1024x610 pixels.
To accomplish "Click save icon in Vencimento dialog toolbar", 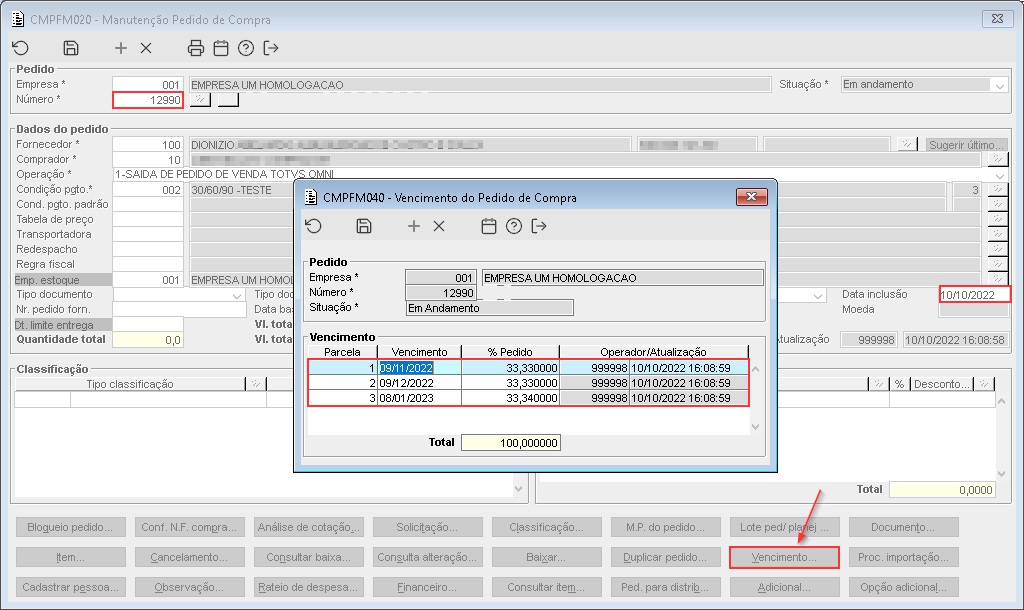I will [364, 226].
